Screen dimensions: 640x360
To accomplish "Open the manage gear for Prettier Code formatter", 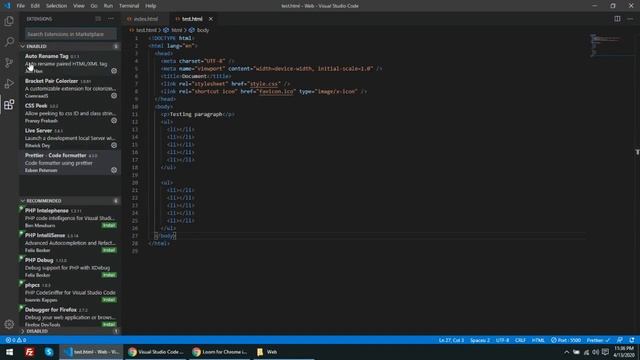I will click(x=114, y=170).
